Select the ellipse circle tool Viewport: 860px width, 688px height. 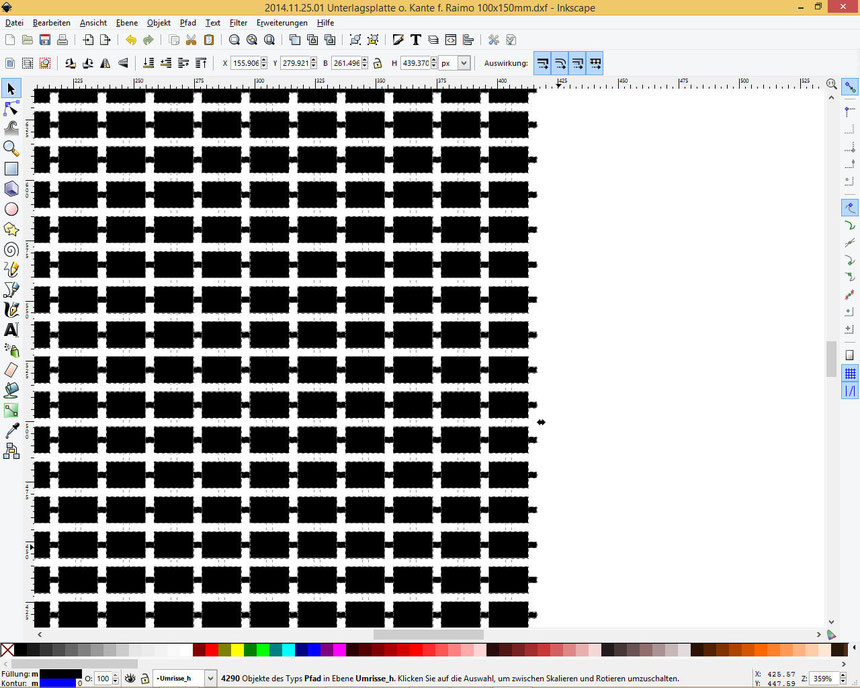point(11,209)
